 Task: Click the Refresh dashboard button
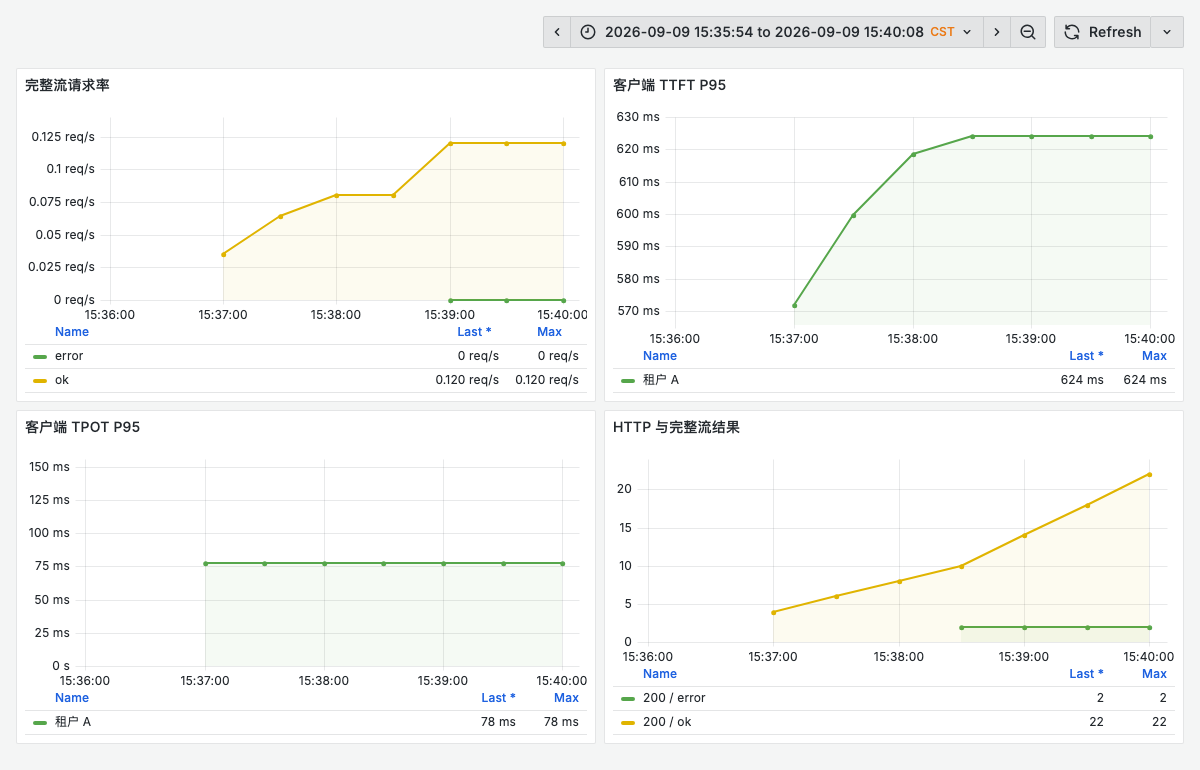coord(1102,32)
